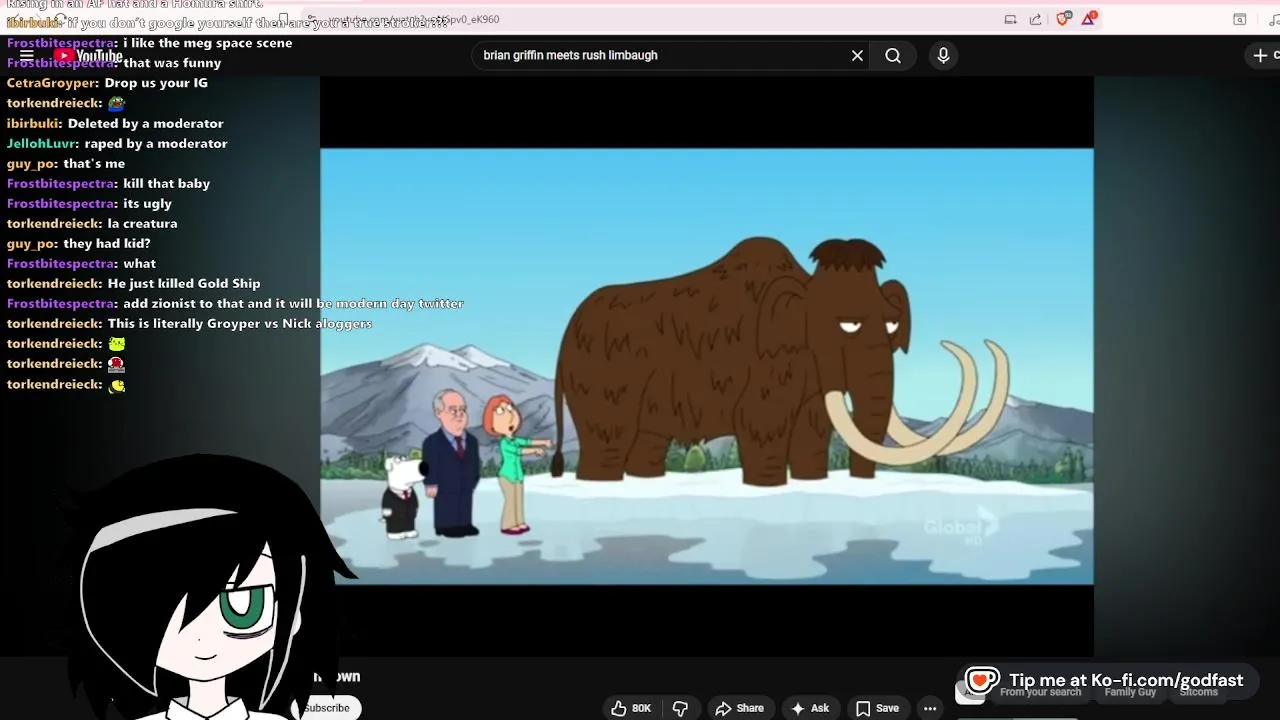Click the Create plus button
Viewport: 1280px width, 720px height.
tap(1262, 56)
